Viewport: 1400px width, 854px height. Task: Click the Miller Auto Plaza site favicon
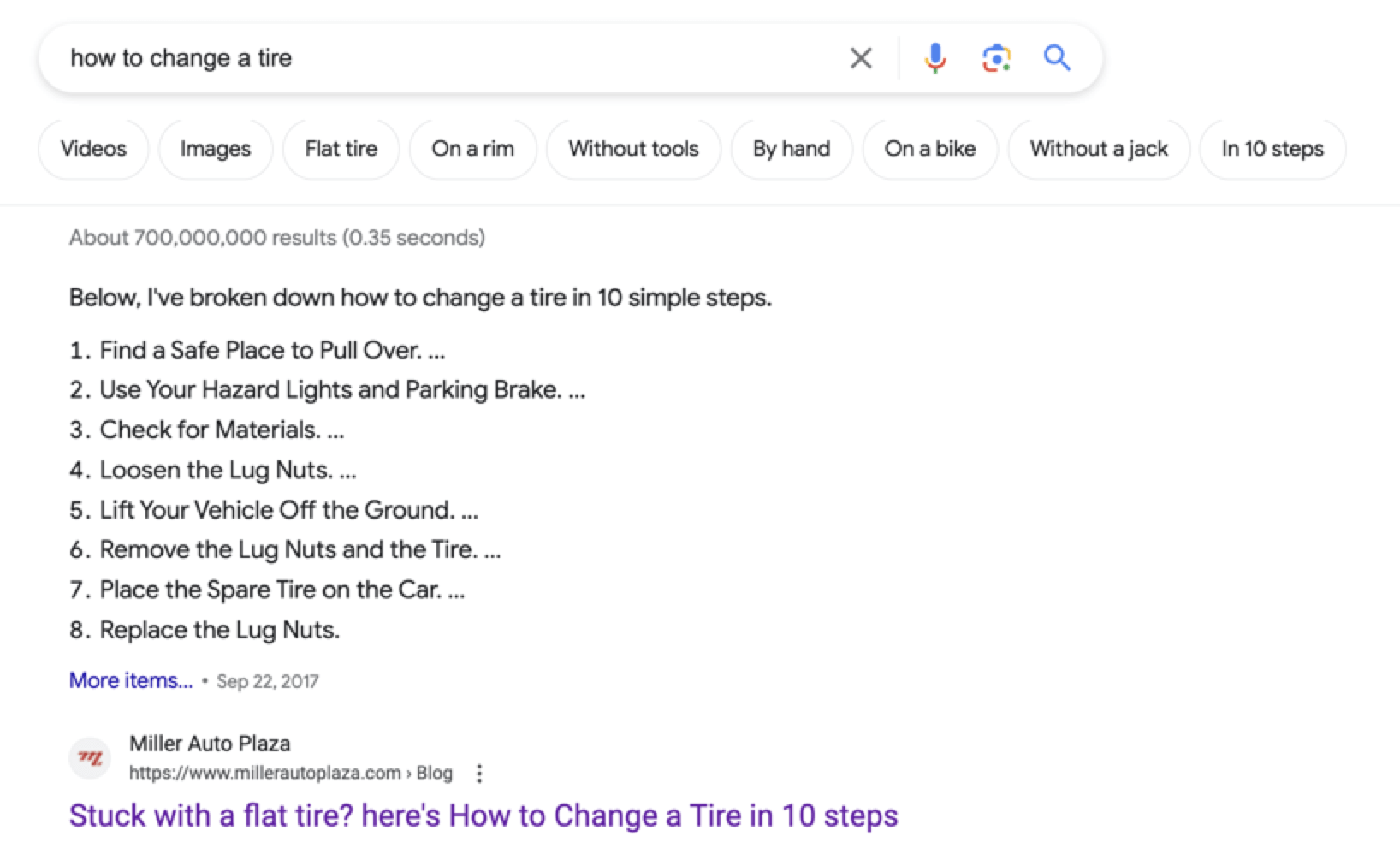pos(90,758)
